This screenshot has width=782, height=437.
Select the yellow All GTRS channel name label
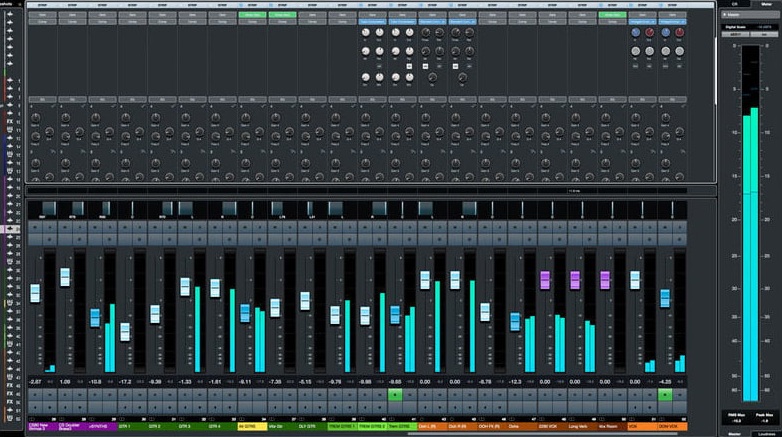coord(252,427)
